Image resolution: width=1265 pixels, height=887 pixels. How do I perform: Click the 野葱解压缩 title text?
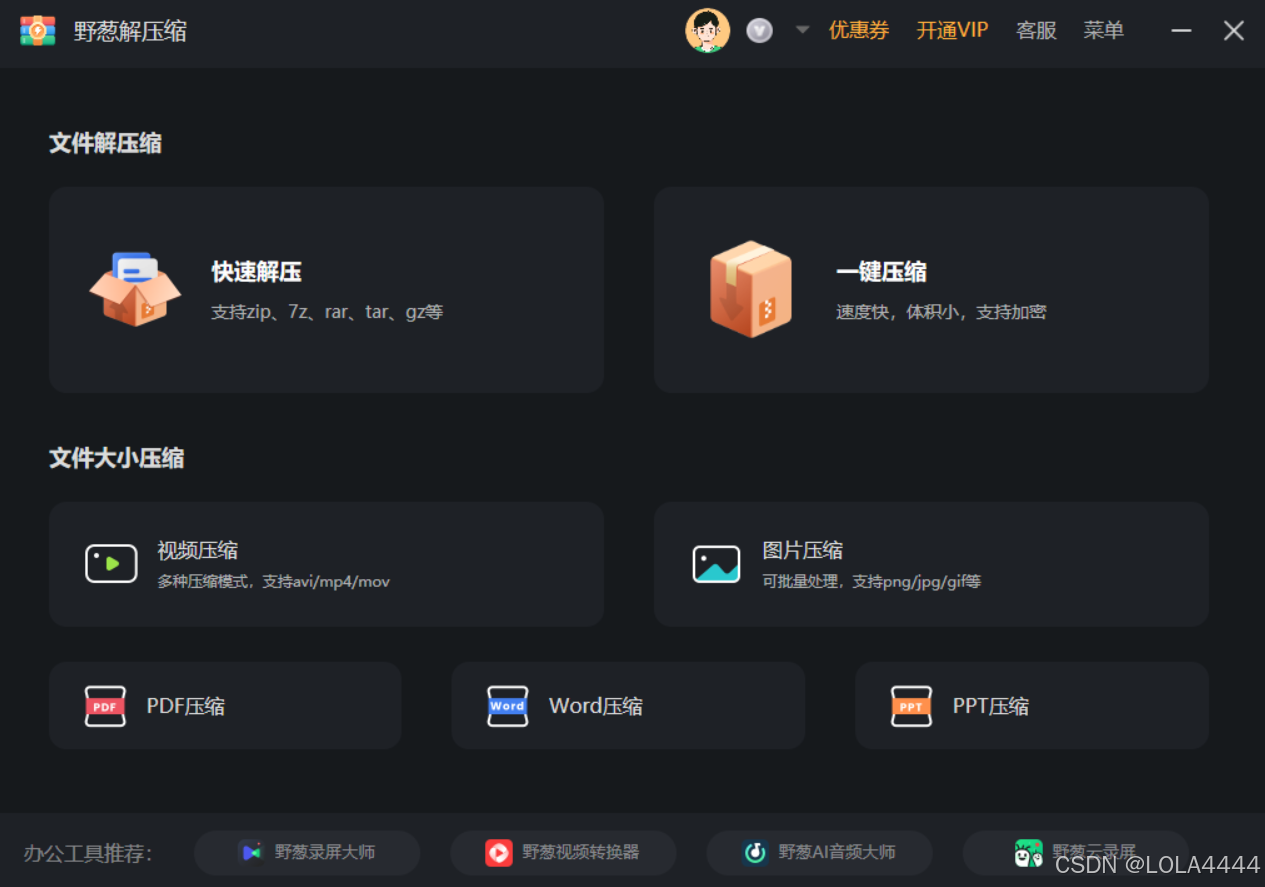tap(130, 31)
